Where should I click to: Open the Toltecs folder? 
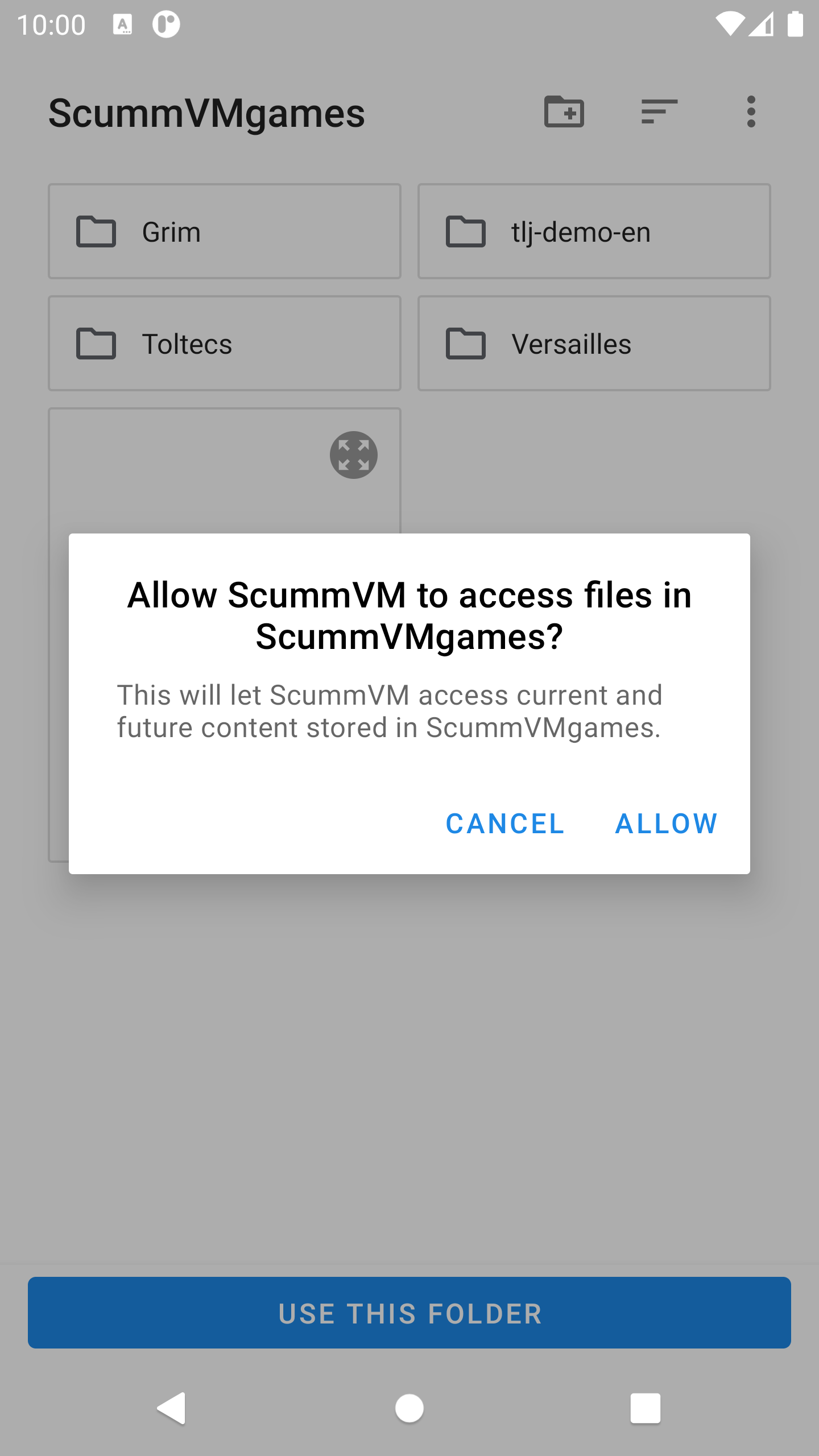point(225,344)
